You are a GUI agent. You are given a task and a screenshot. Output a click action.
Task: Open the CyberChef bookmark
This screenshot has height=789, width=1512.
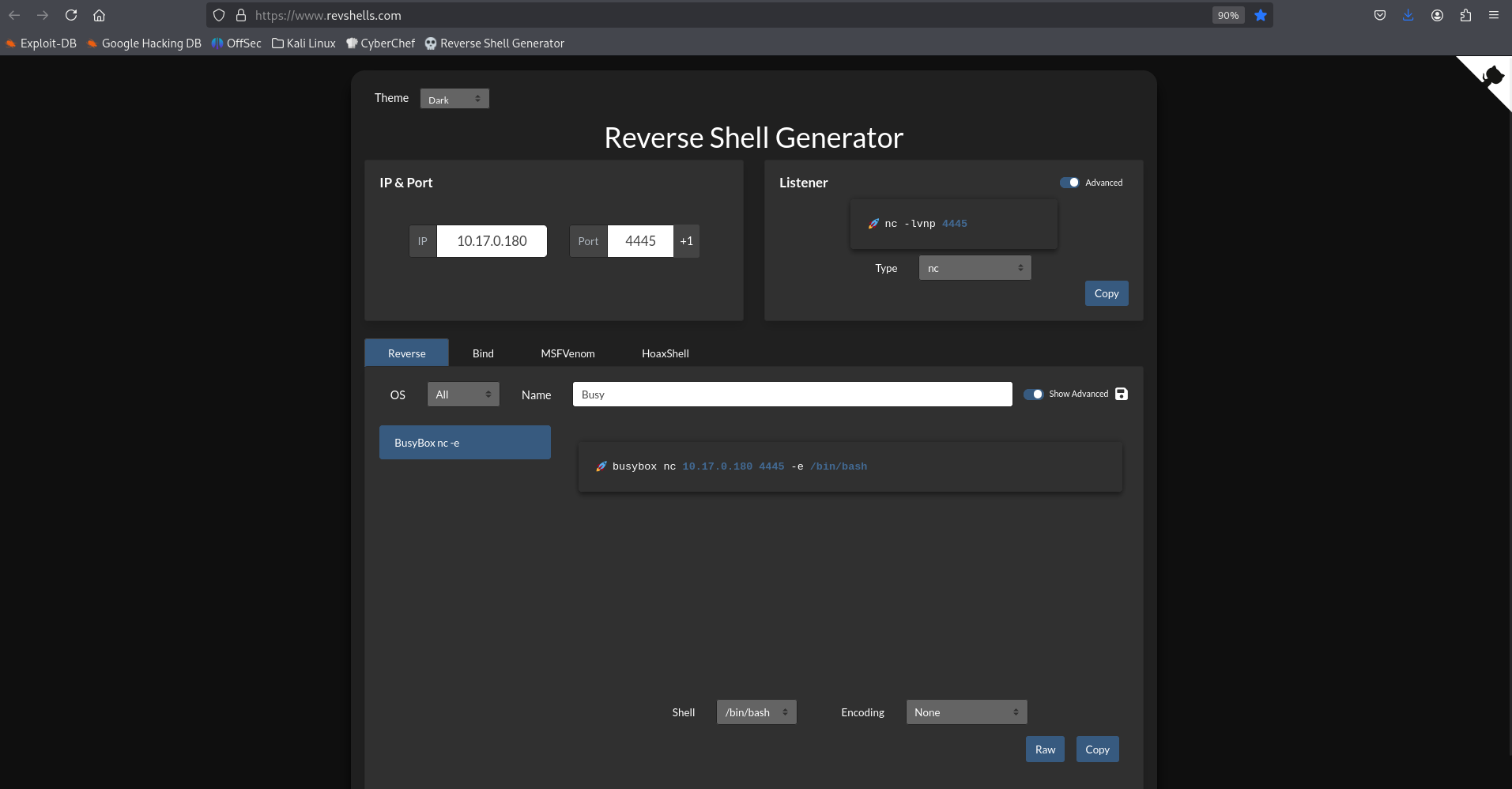(380, 43)
